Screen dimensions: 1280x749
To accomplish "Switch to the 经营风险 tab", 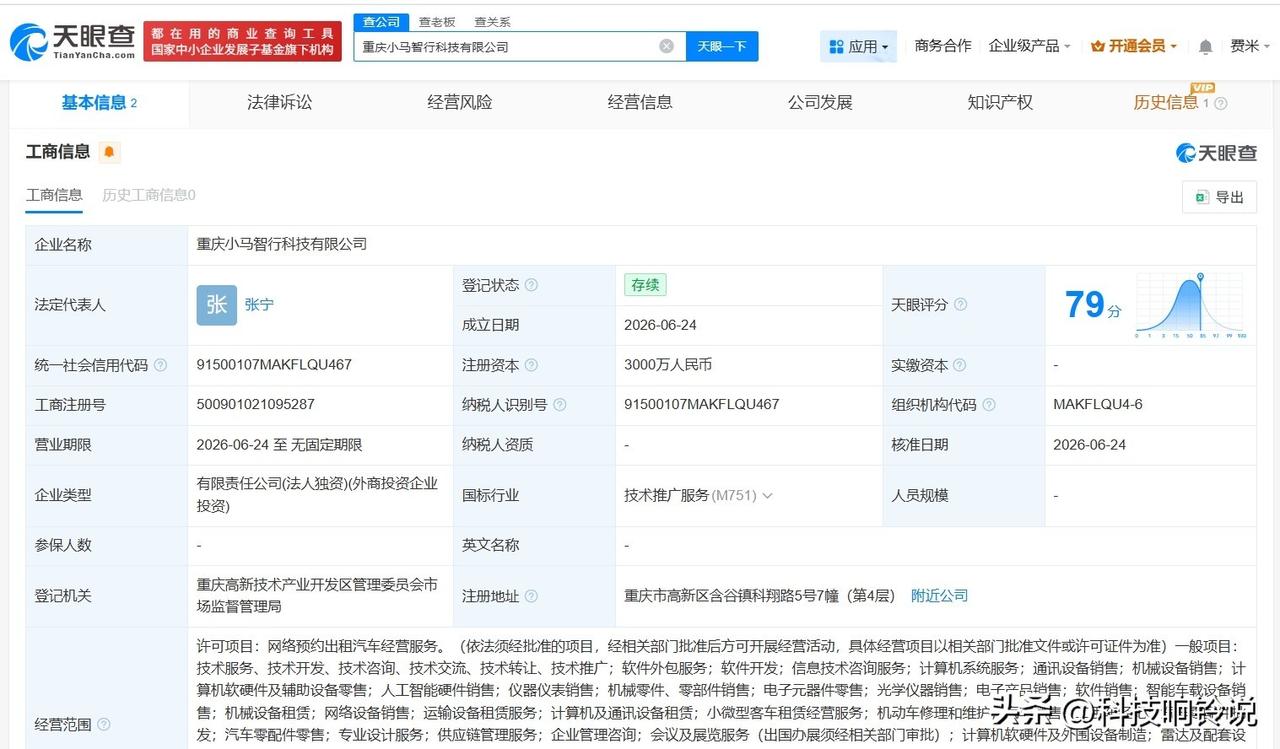I will 460,102.
